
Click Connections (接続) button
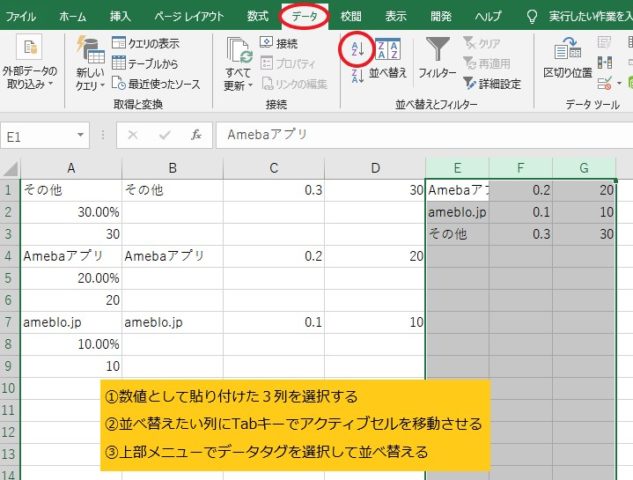tap(279, 43)
